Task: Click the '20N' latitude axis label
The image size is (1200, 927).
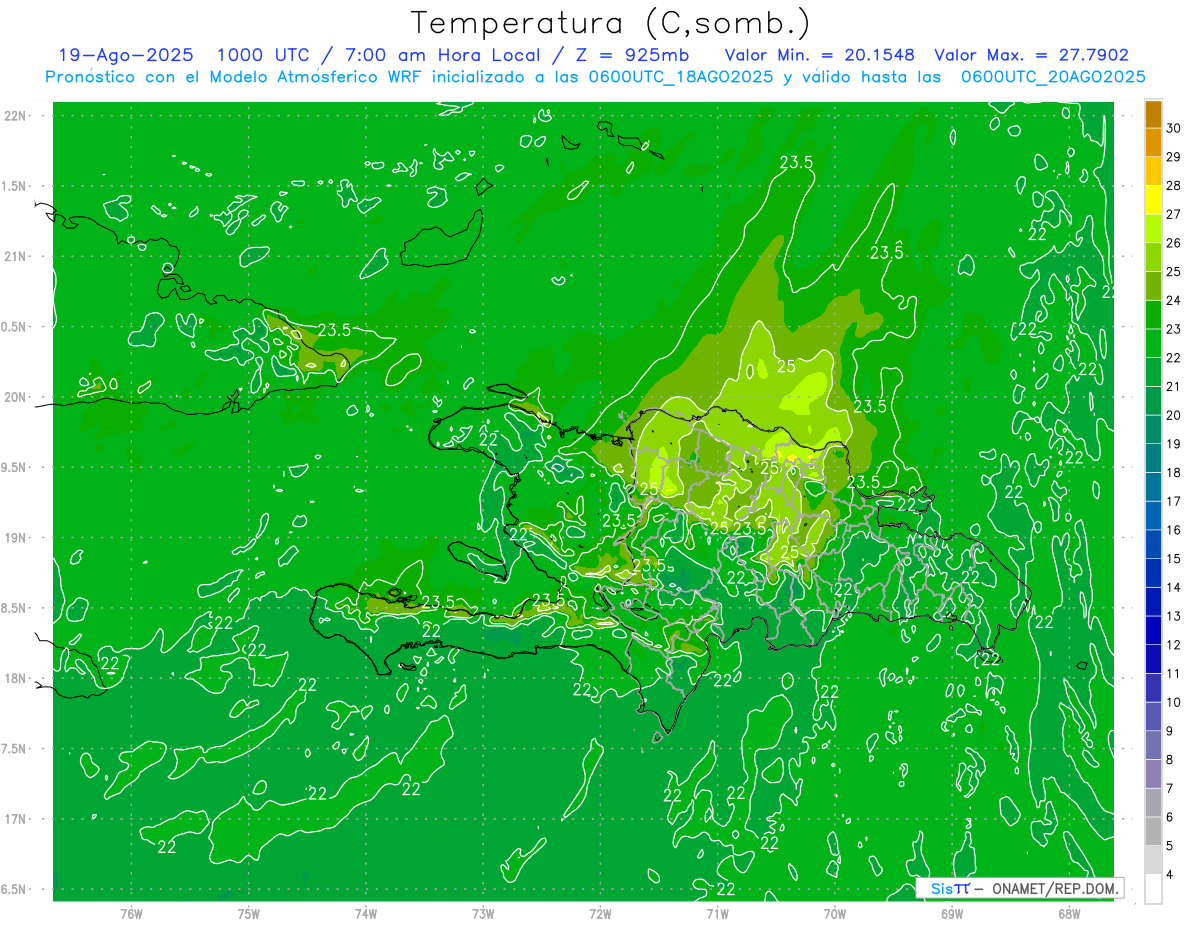Action: [17, 397]
